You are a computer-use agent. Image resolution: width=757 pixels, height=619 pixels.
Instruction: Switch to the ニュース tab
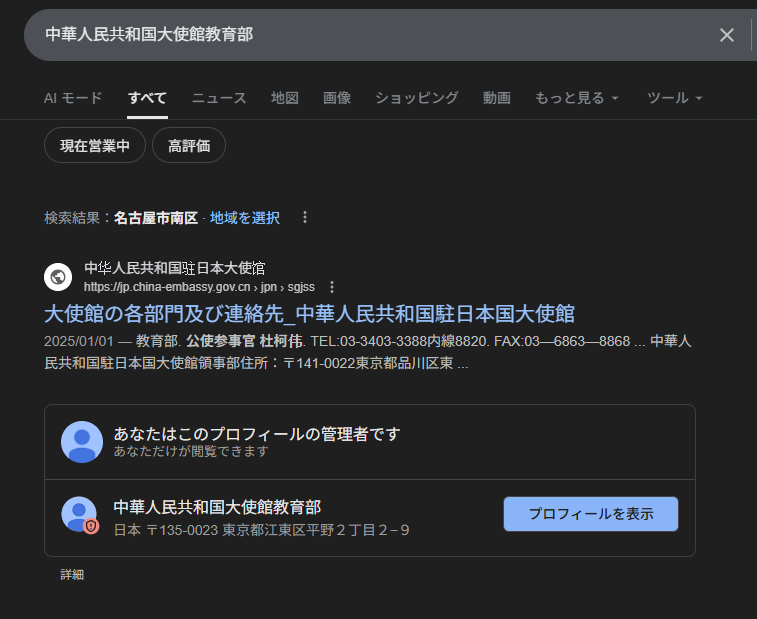coord(219,98)
